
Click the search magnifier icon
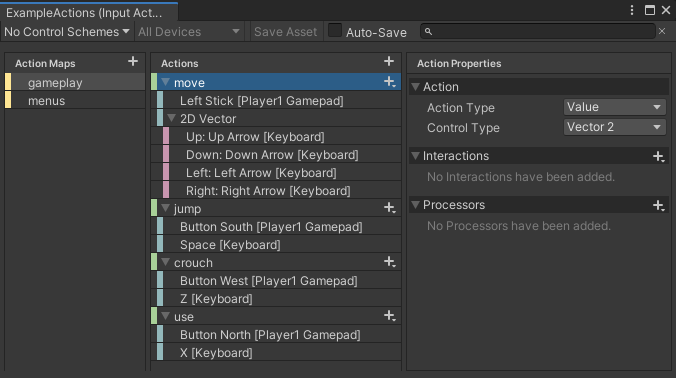[x=428, y=31]
